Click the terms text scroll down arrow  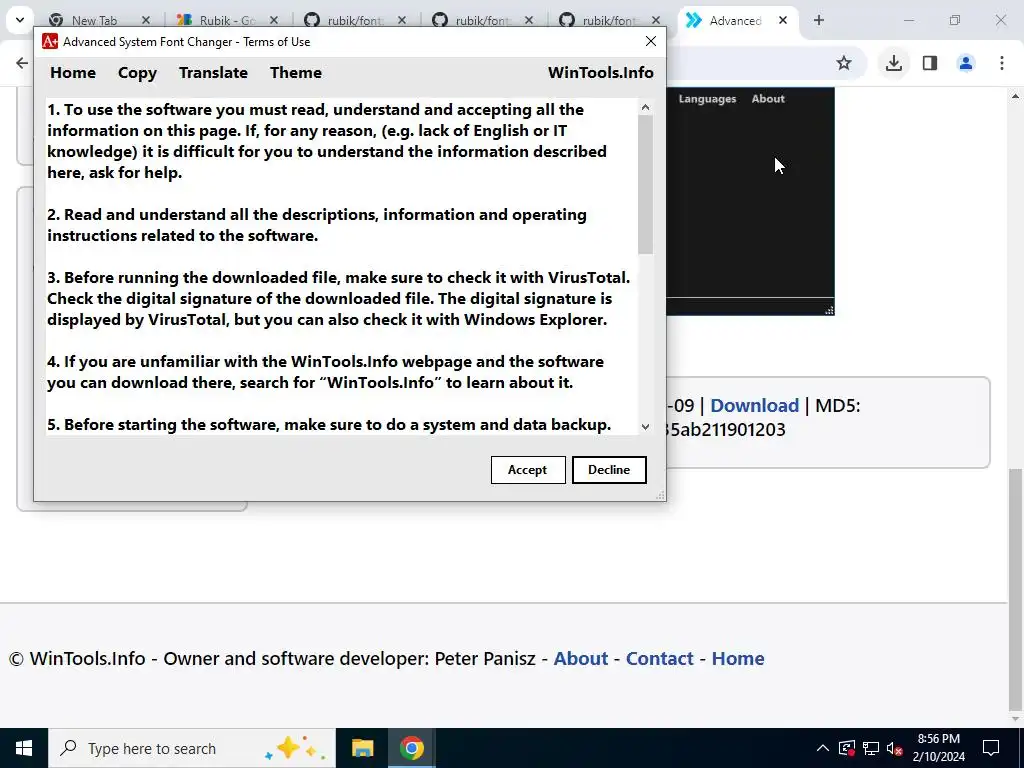pyautogui.click(x=645, y=426)
